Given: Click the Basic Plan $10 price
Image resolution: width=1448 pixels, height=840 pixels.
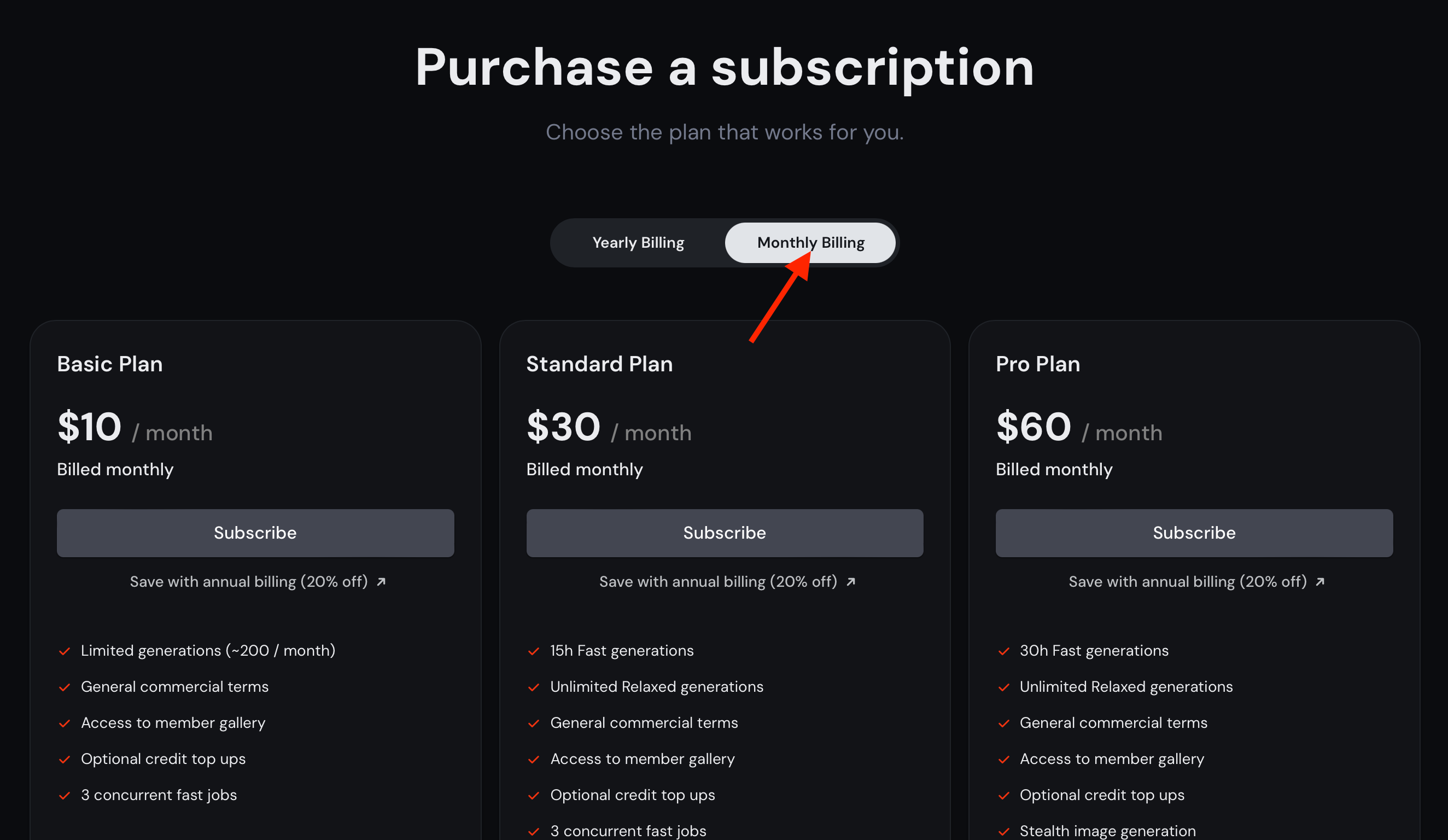Looking at the screenshot, I should click(x=90, y=427).
